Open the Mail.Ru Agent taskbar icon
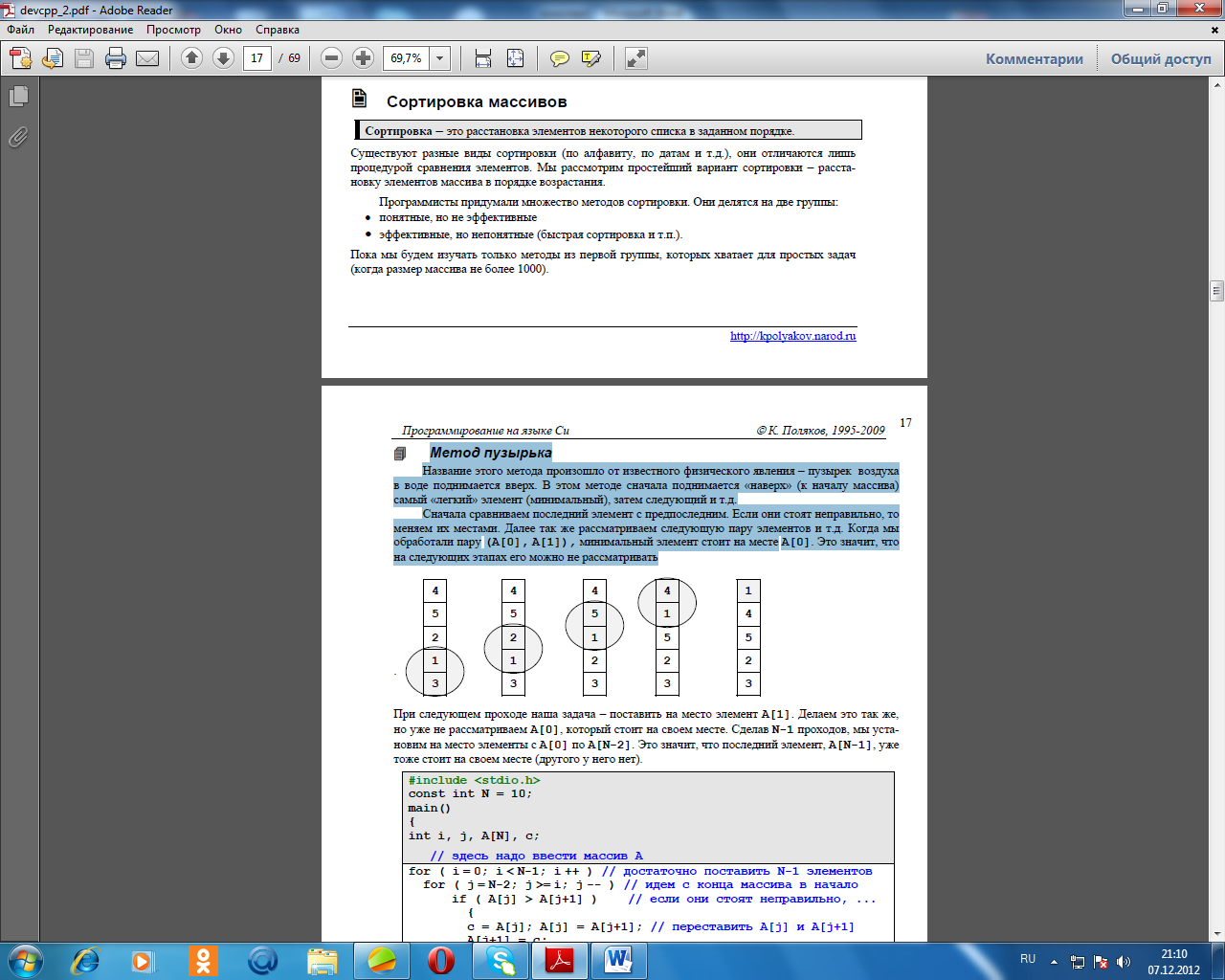 tap(262, 960)
